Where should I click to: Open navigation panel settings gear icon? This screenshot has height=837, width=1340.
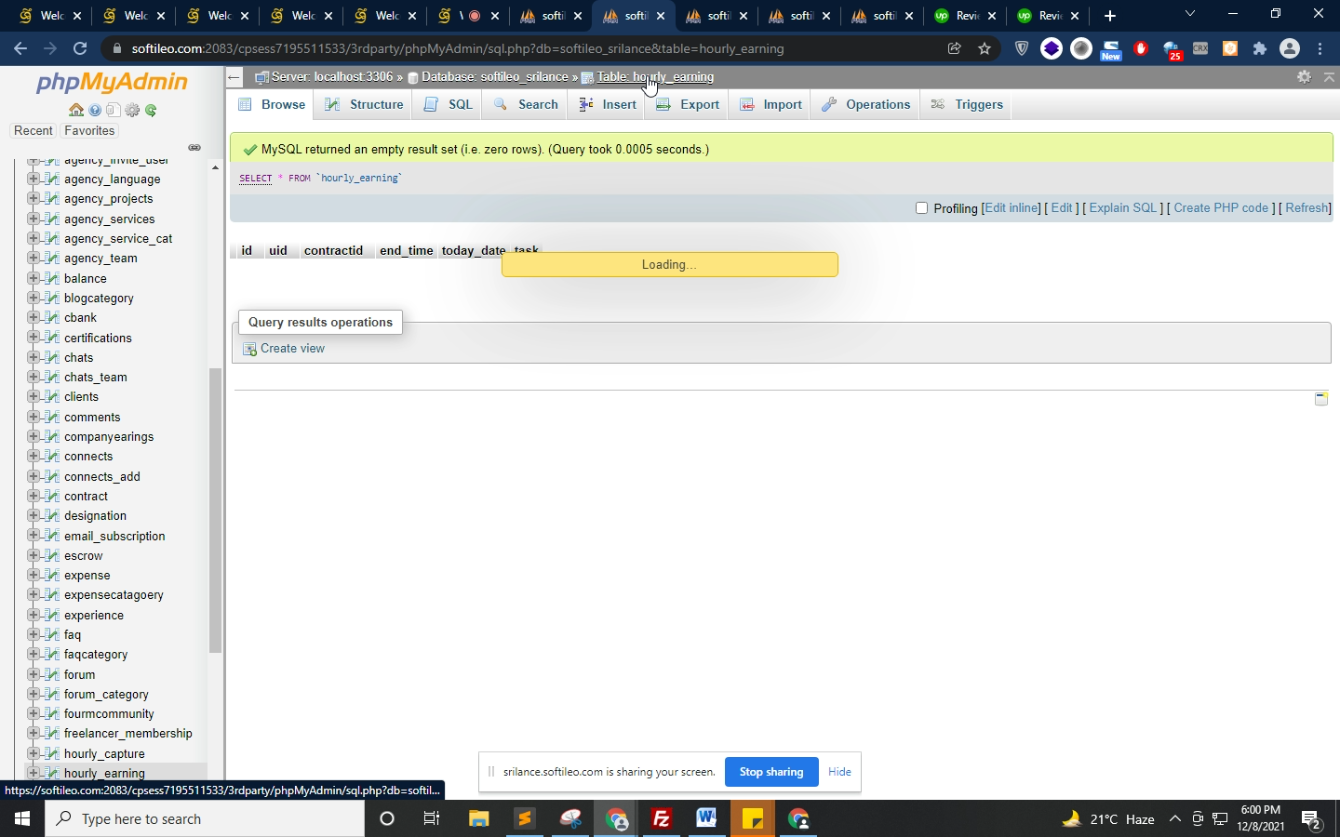(132, 111)
